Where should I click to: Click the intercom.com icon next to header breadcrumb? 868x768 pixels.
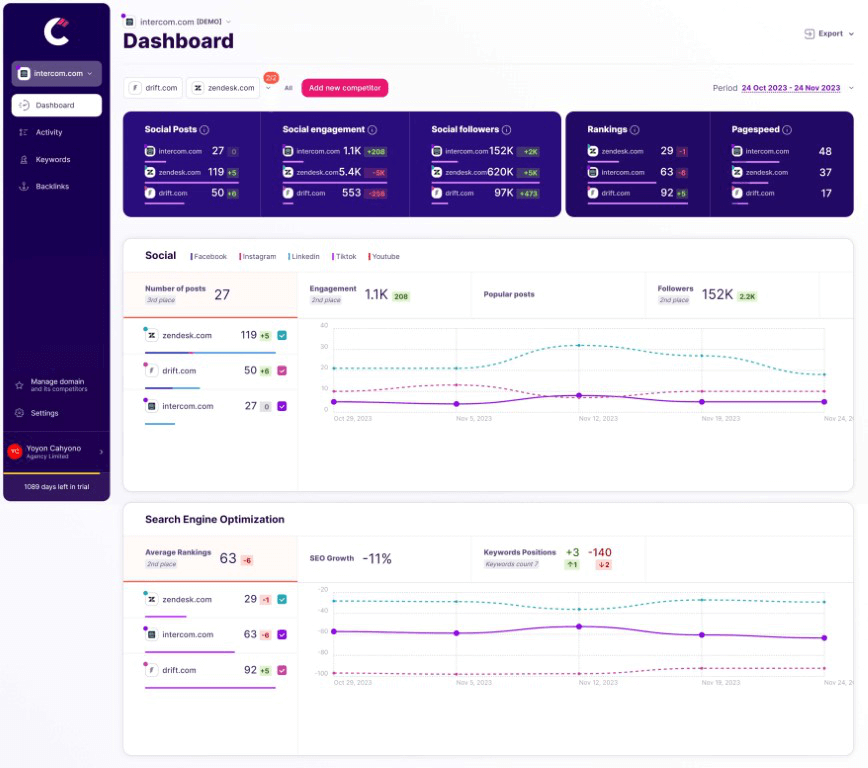coord(130,22)
